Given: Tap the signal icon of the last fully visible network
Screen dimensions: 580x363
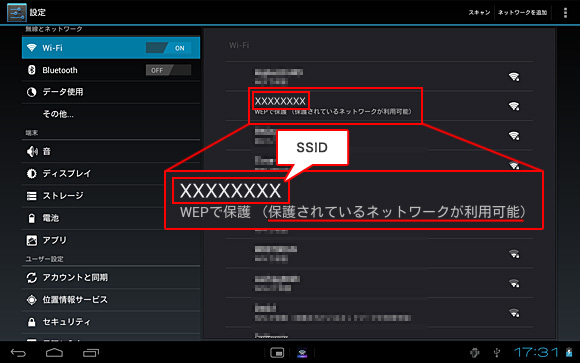Looking at the screenshot, I should [514, 313].
